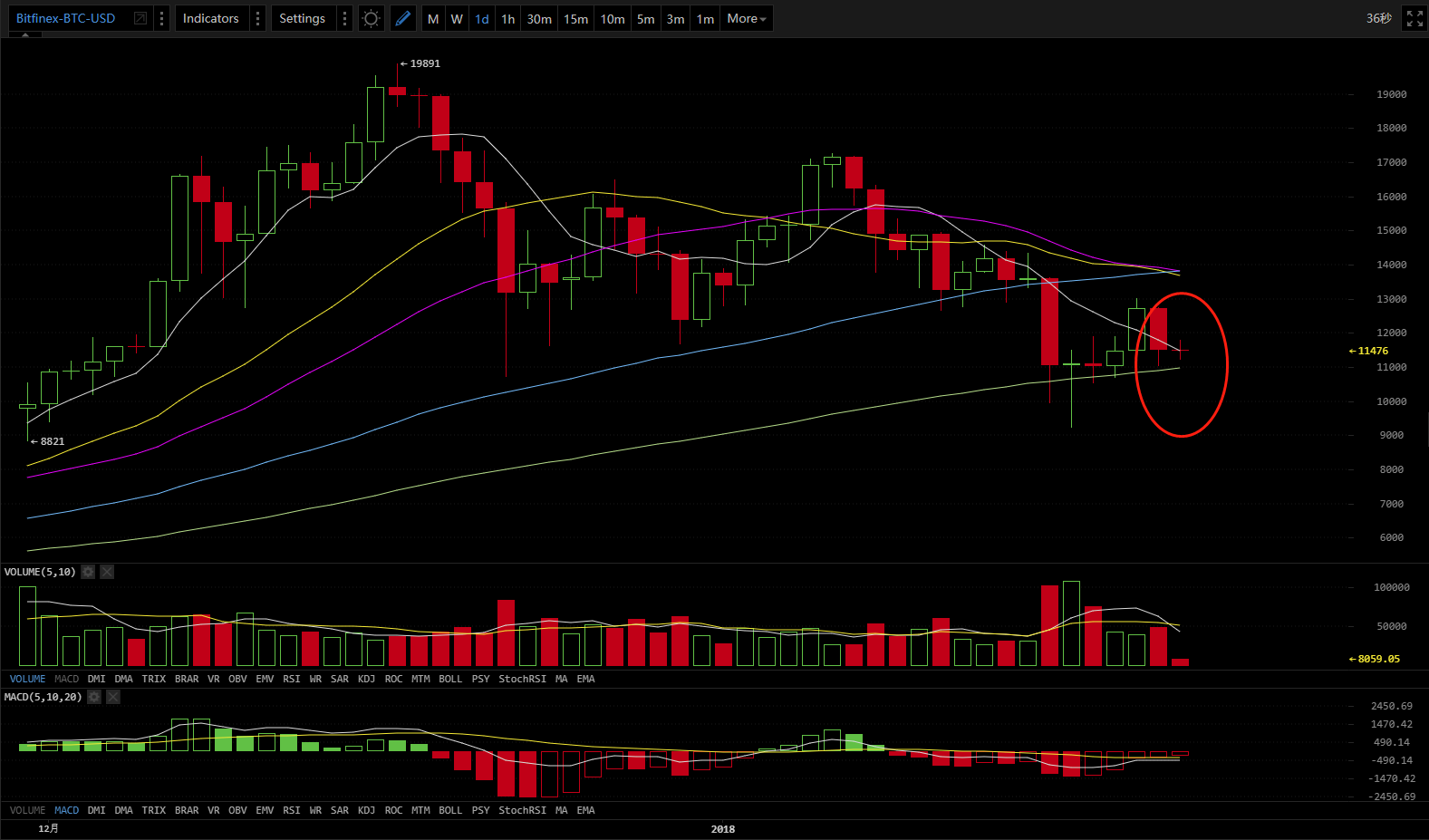Viewport: 1429px width, 840px height.
Task: Click the Settings button
Action: (x=302, y=19)
